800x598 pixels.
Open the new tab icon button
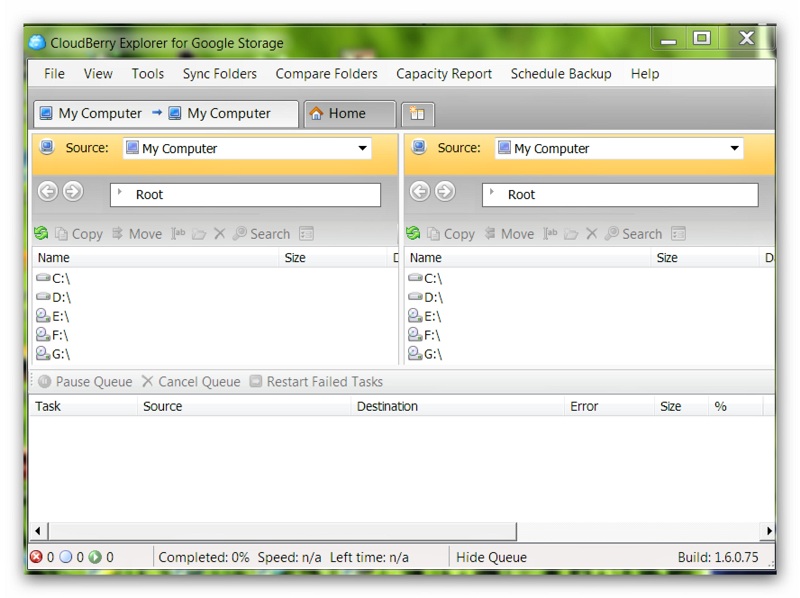coord(417,114)
